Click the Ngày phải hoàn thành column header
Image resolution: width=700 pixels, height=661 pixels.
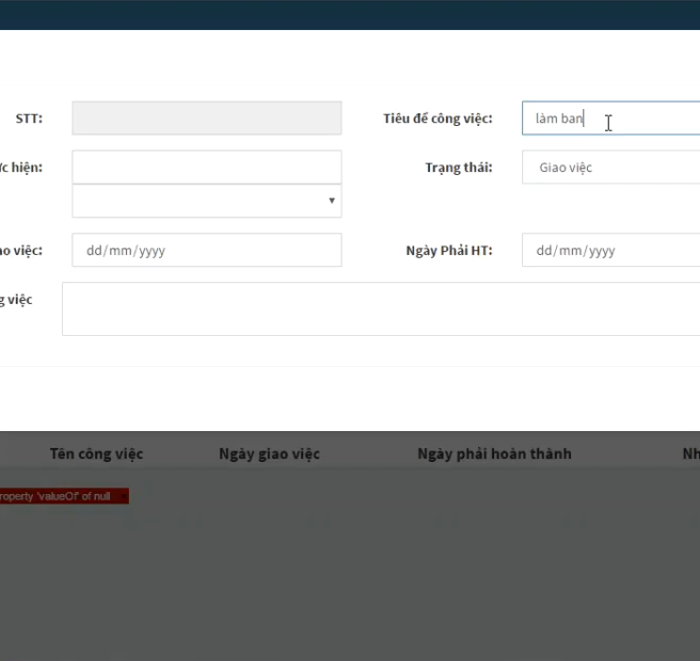[494, 454]
